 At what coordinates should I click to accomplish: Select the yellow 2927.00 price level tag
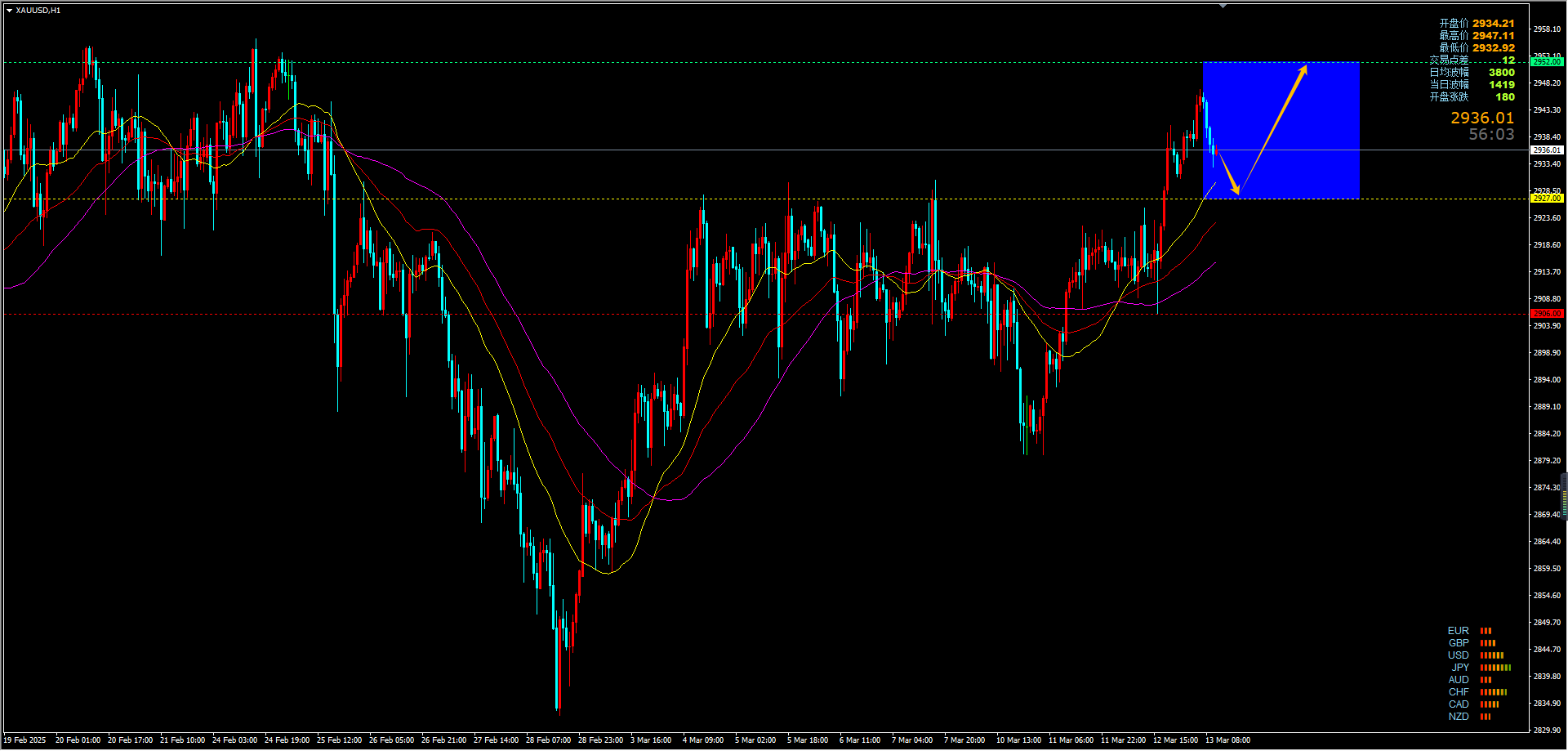pos(1547,199)
